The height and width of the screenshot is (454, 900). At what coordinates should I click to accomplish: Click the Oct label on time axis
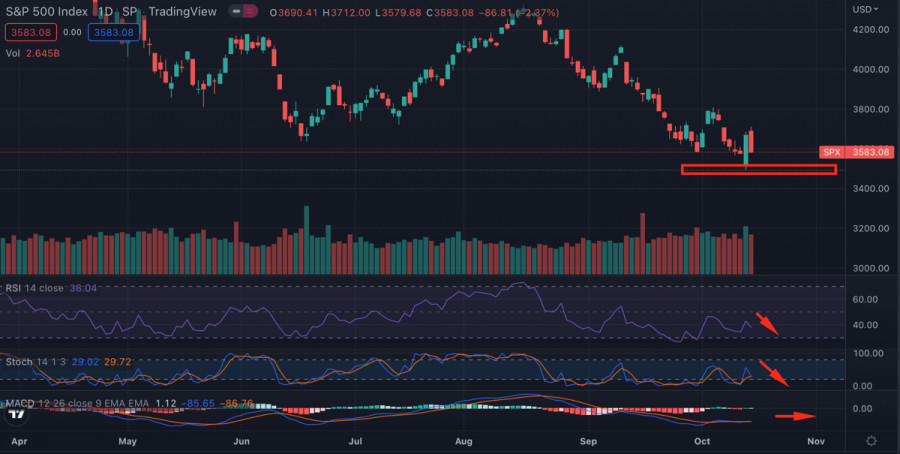[702, 441]
